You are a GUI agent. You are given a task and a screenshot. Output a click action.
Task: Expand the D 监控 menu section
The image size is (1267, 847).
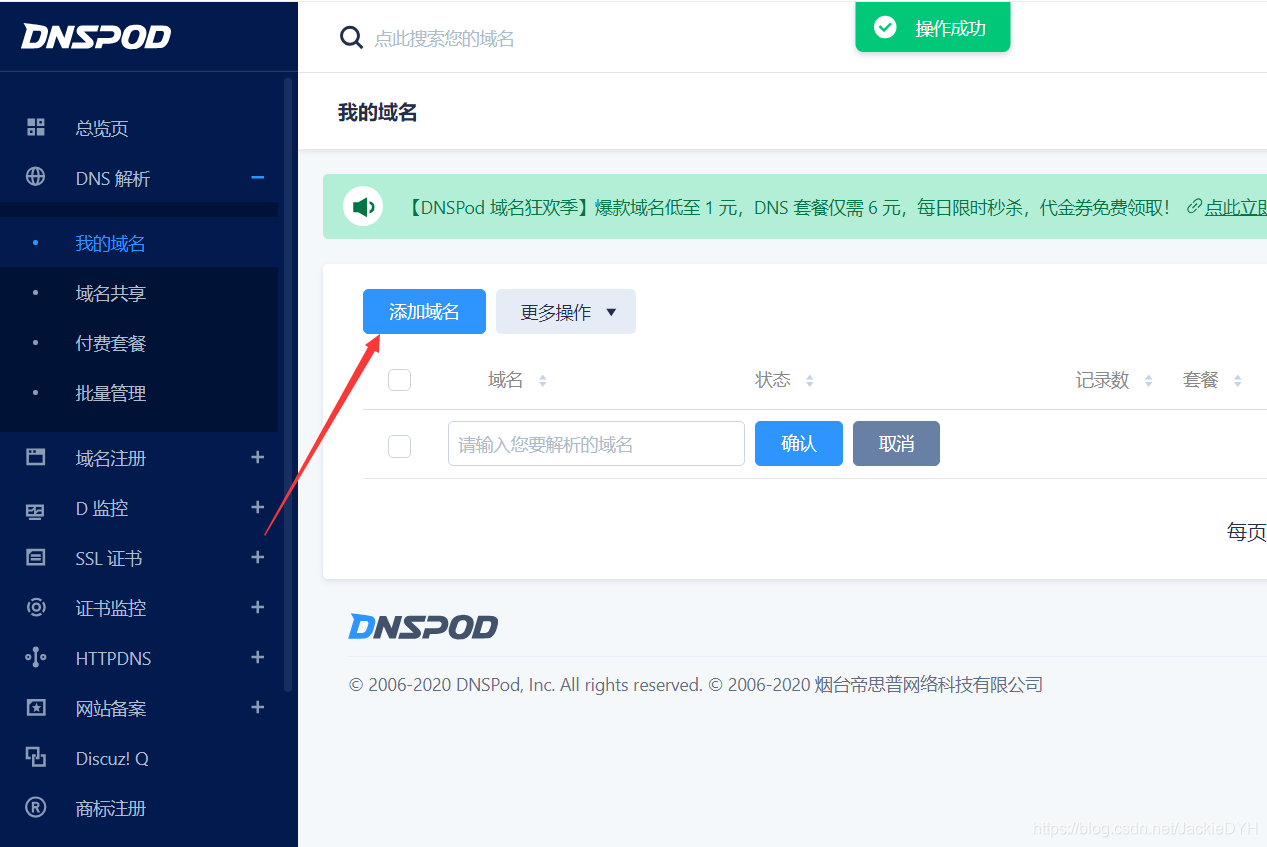tap(258, 507)
